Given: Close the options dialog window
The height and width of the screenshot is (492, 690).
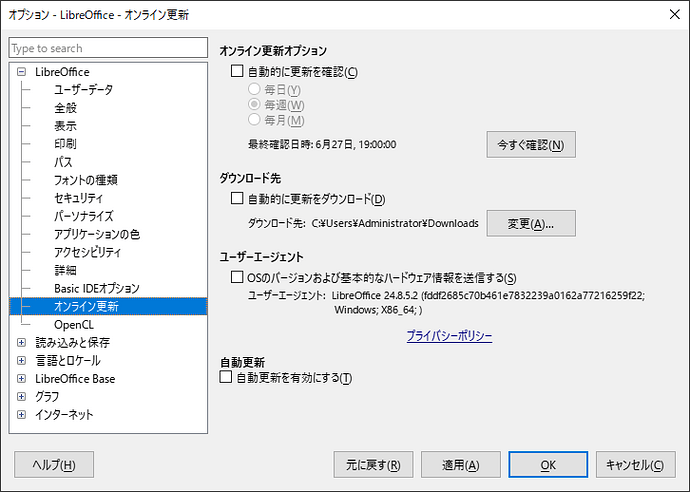Looking at the screenshot, I should tap(675, 15).
